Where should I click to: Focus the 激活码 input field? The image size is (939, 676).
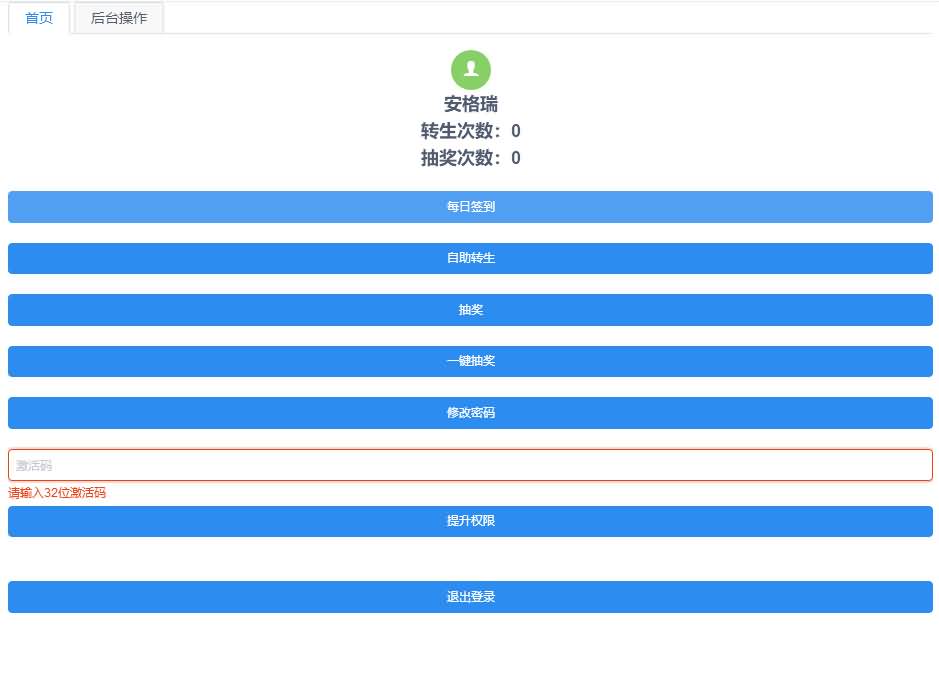point(470,465)
